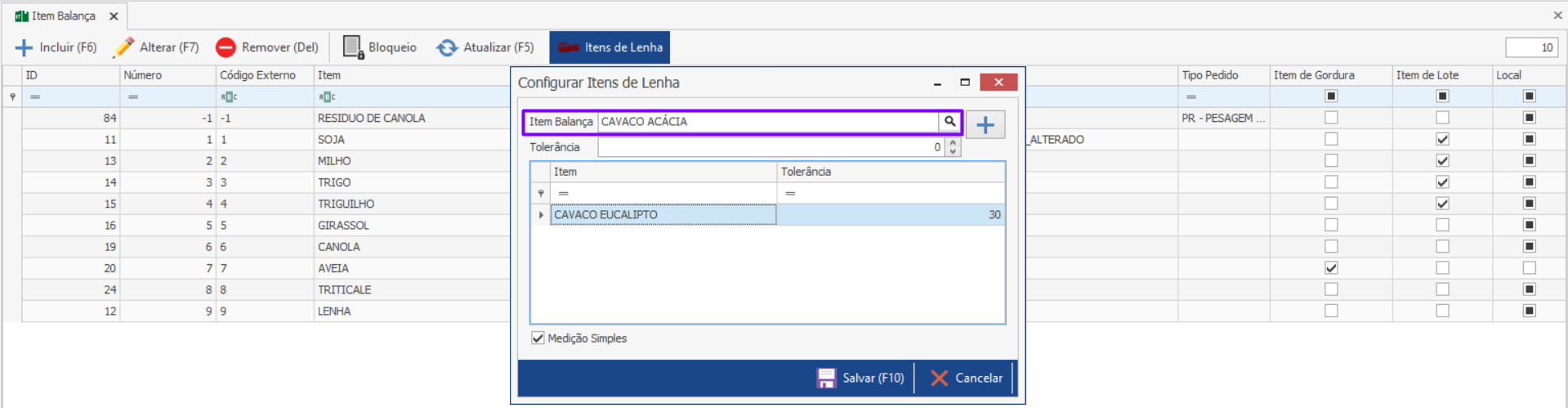The width and height of the screenshot is (1568, 408).
Task: Expand row indicator beside CAVACO EUCALIPTO
Action: [540, 215]
